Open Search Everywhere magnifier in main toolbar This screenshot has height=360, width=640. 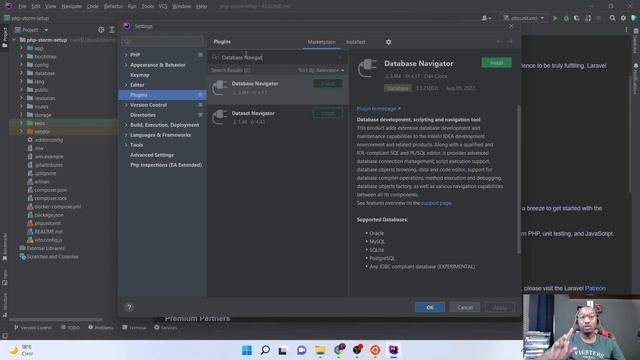click(x=612, y=18)
